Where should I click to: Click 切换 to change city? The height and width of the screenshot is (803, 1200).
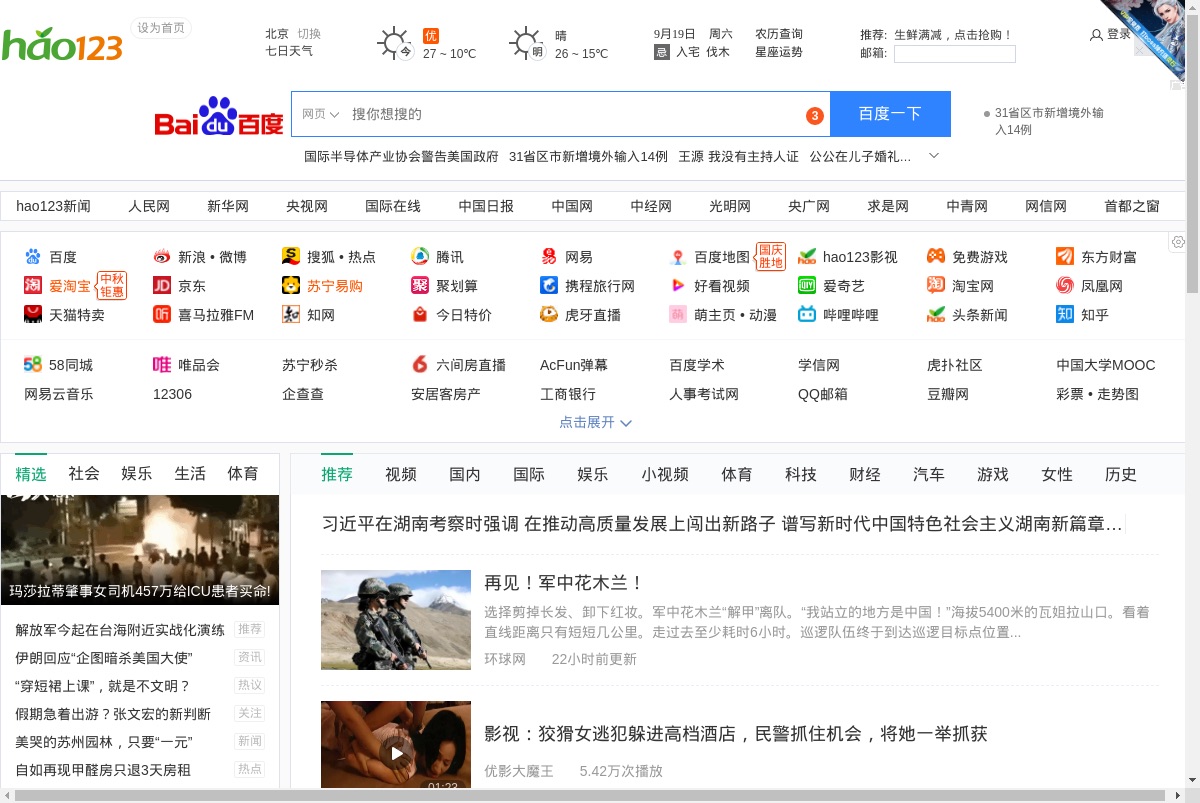(x=309, y=34)
